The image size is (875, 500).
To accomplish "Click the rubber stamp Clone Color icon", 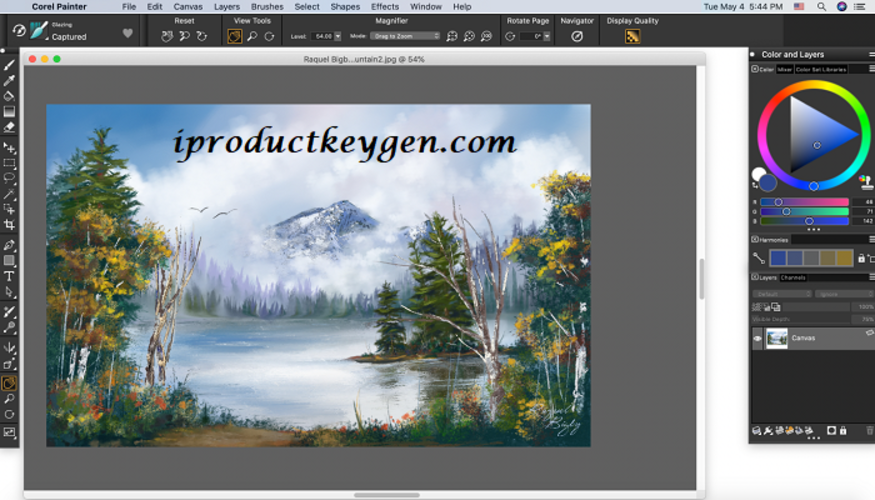I will [866, 181].
